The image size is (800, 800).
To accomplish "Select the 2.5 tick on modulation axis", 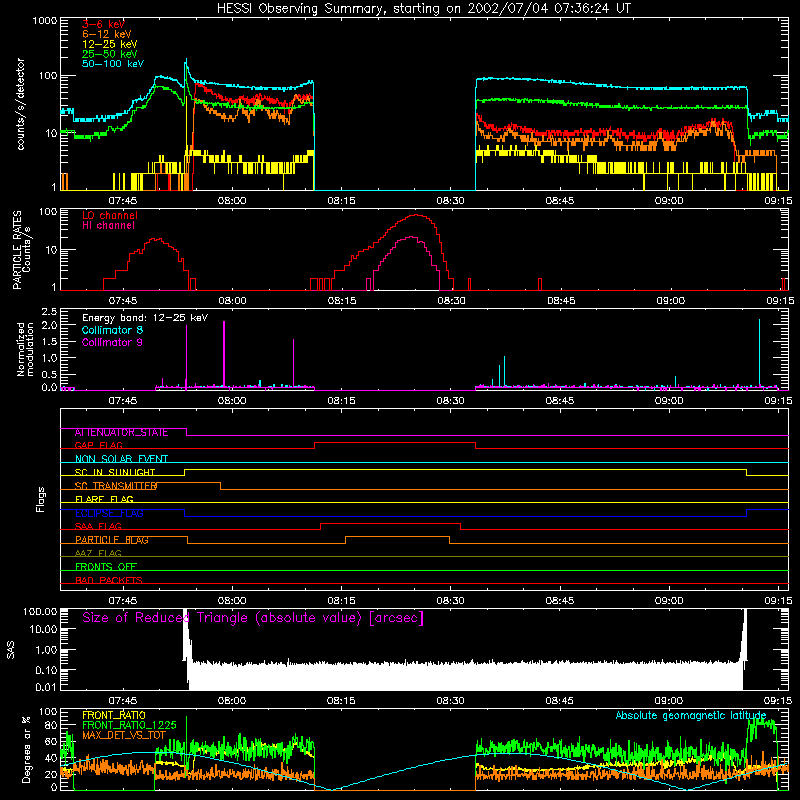I will click(x=49, y=311).
